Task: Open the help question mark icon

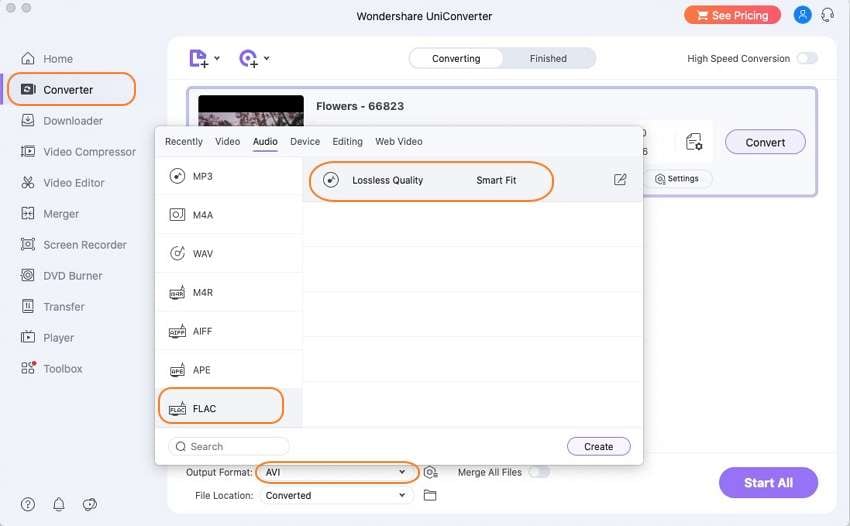Action: pos(28,504)
